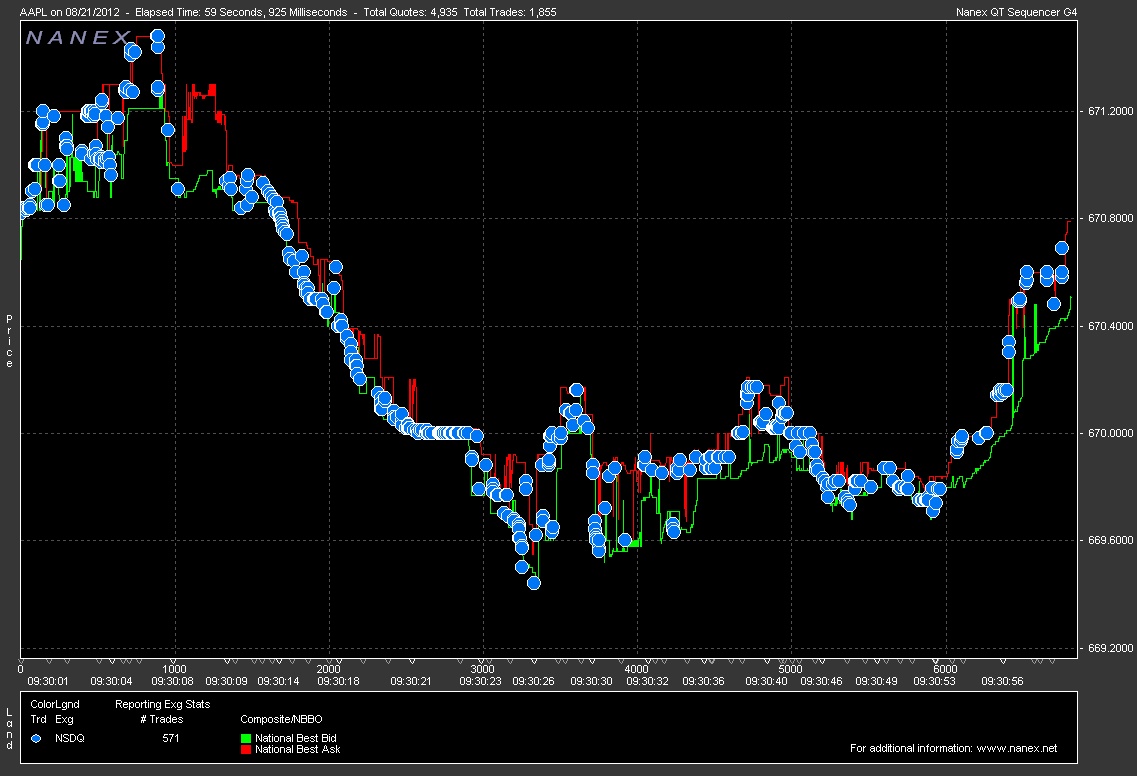Click the 09:30:08 time label
Image resolution: width=1137 pixels, height=776 pixels.
click(172, 681)
